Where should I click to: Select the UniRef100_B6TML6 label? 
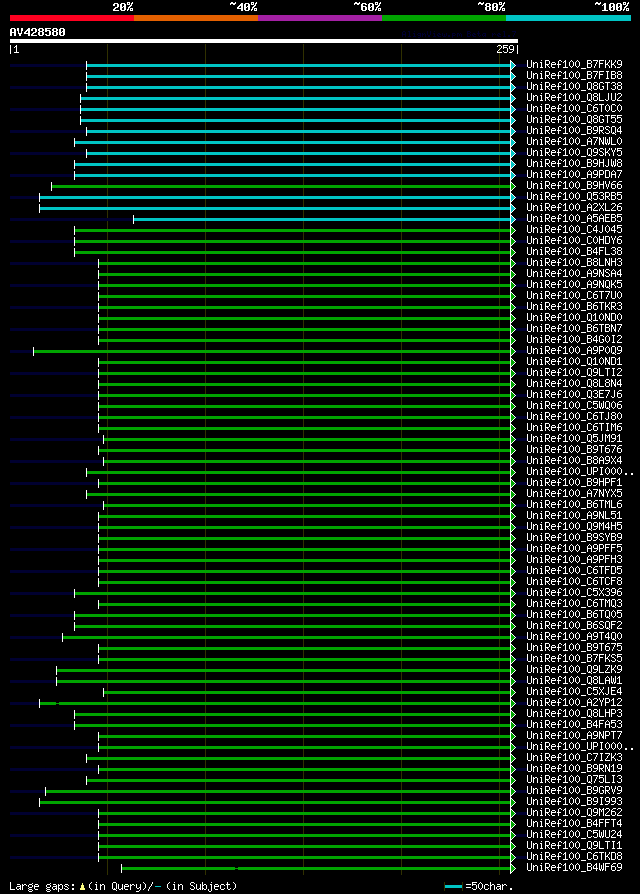pos(574,505)
